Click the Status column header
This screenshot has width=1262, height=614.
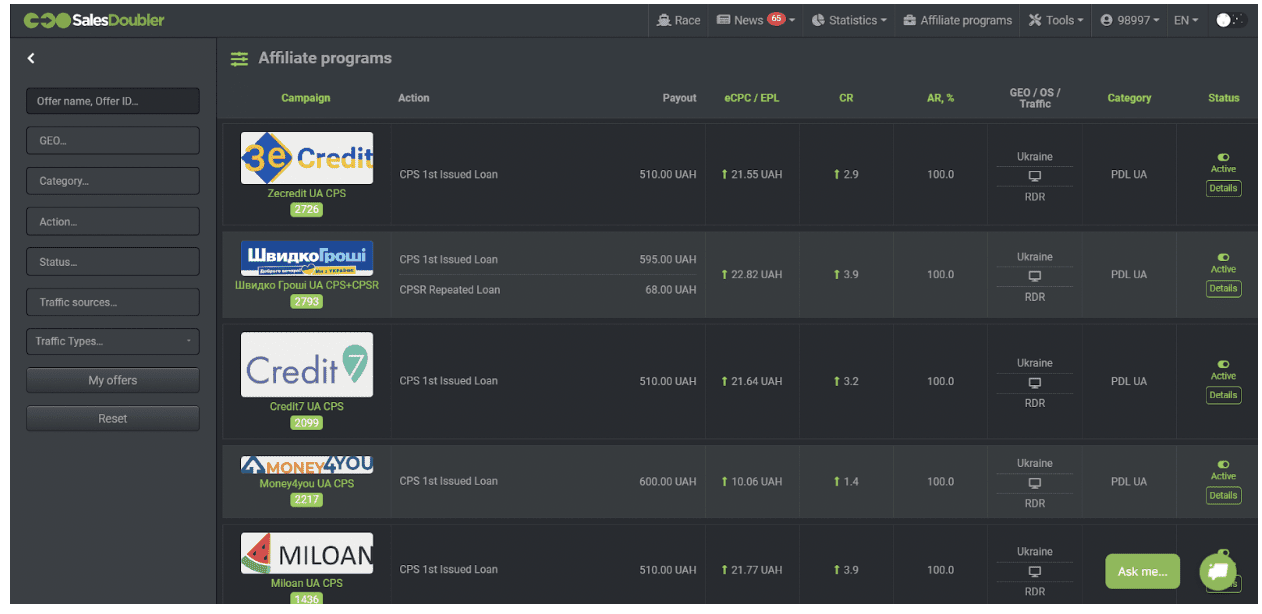1223,98
